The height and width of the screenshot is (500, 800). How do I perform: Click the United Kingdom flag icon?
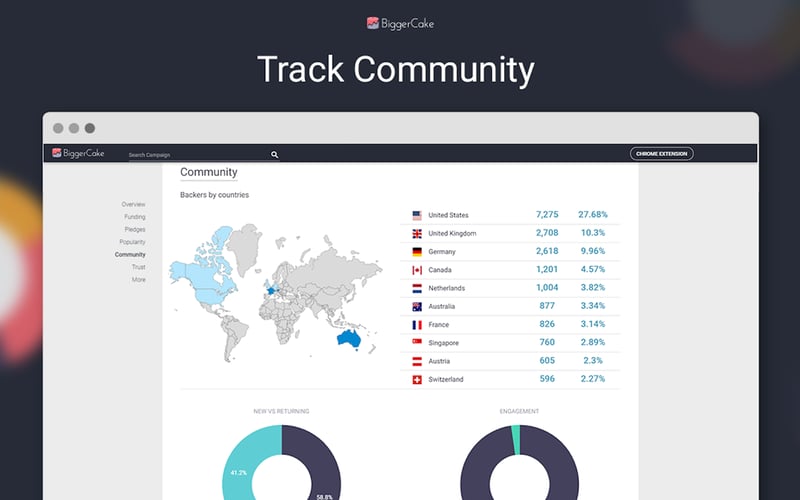click(x=417, y=234)
